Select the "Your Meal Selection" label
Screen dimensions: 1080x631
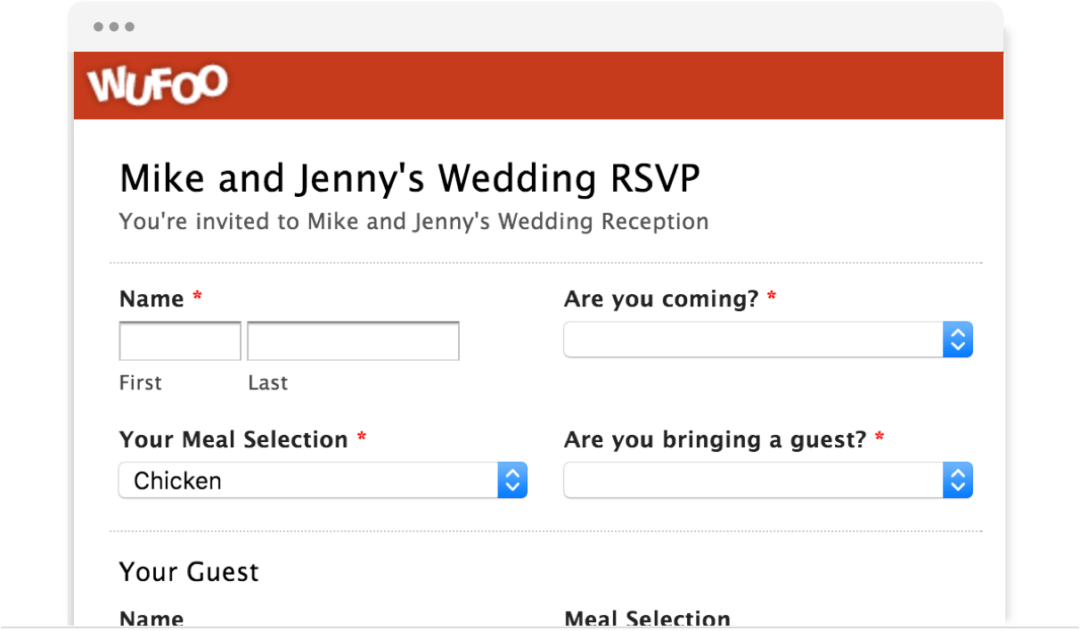point(233,440)
